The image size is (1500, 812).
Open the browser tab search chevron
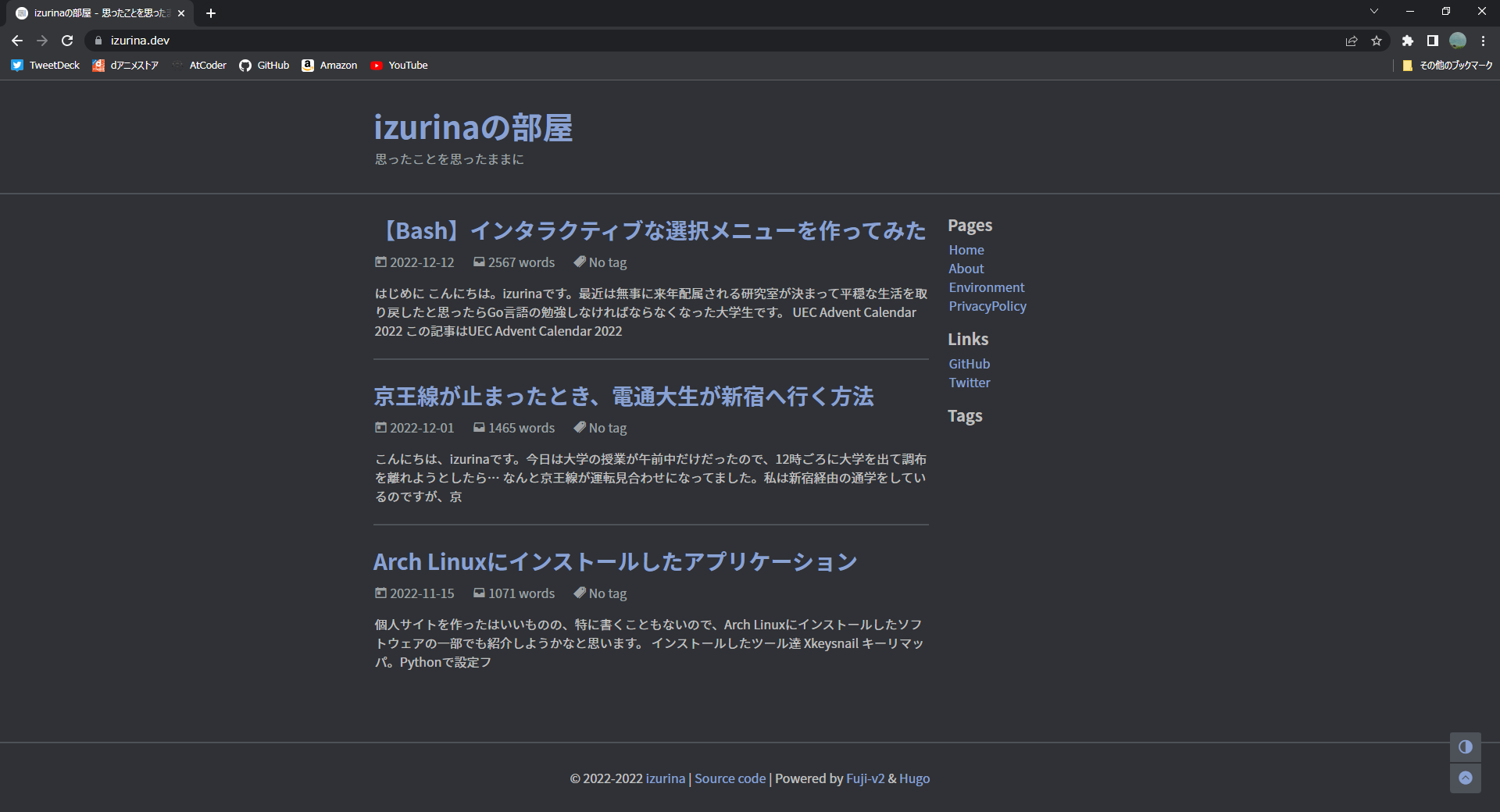click(1373, 12)
